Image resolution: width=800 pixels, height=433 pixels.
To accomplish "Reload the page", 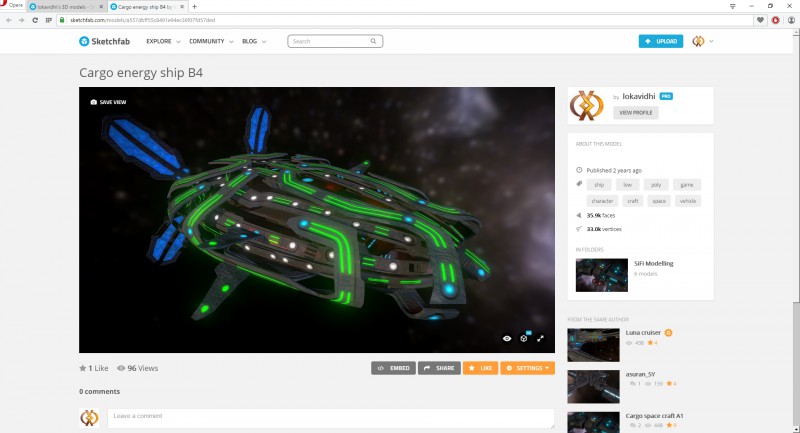I will coord(35,20).
